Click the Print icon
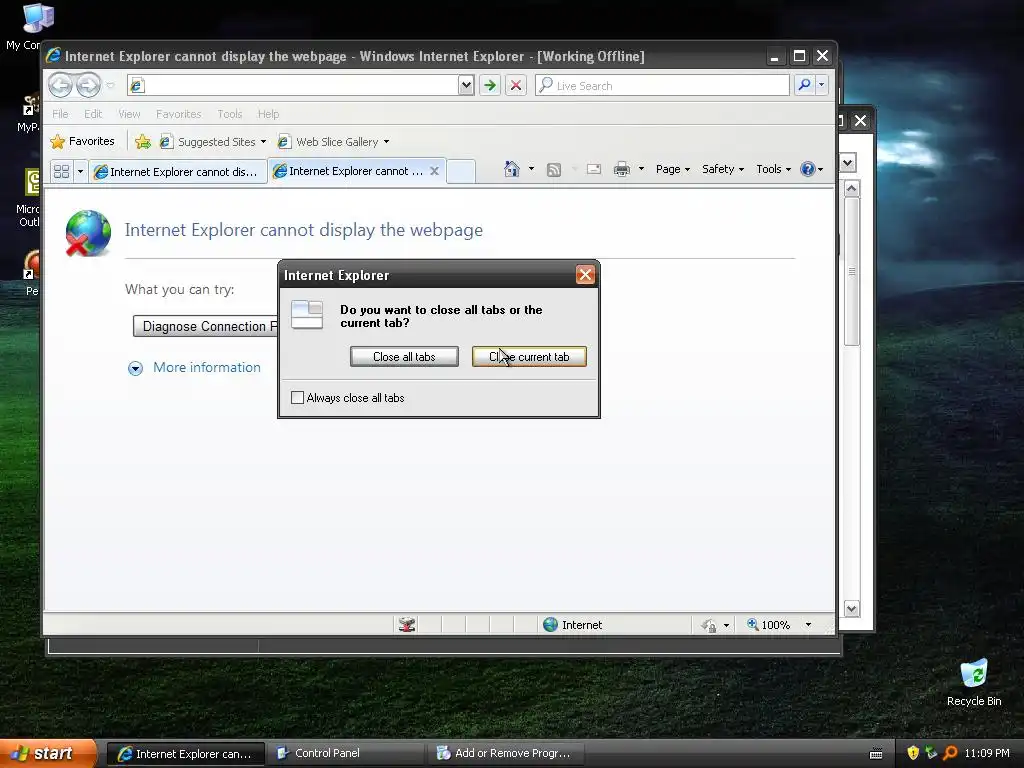Viewport: 1024px width, 768px height. (x=622, y=170)
